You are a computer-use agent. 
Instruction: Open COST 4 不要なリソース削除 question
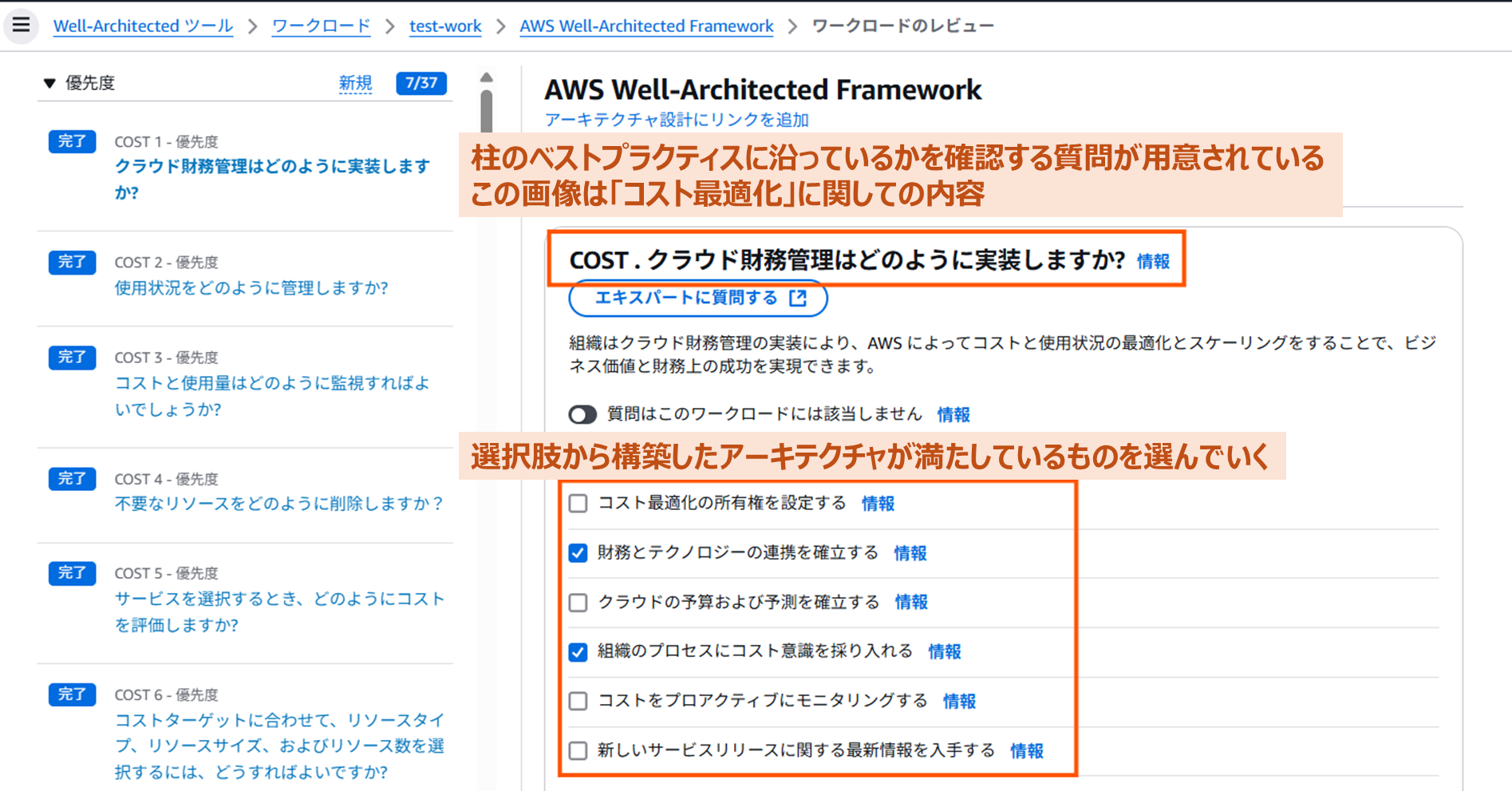coord(278,504)
